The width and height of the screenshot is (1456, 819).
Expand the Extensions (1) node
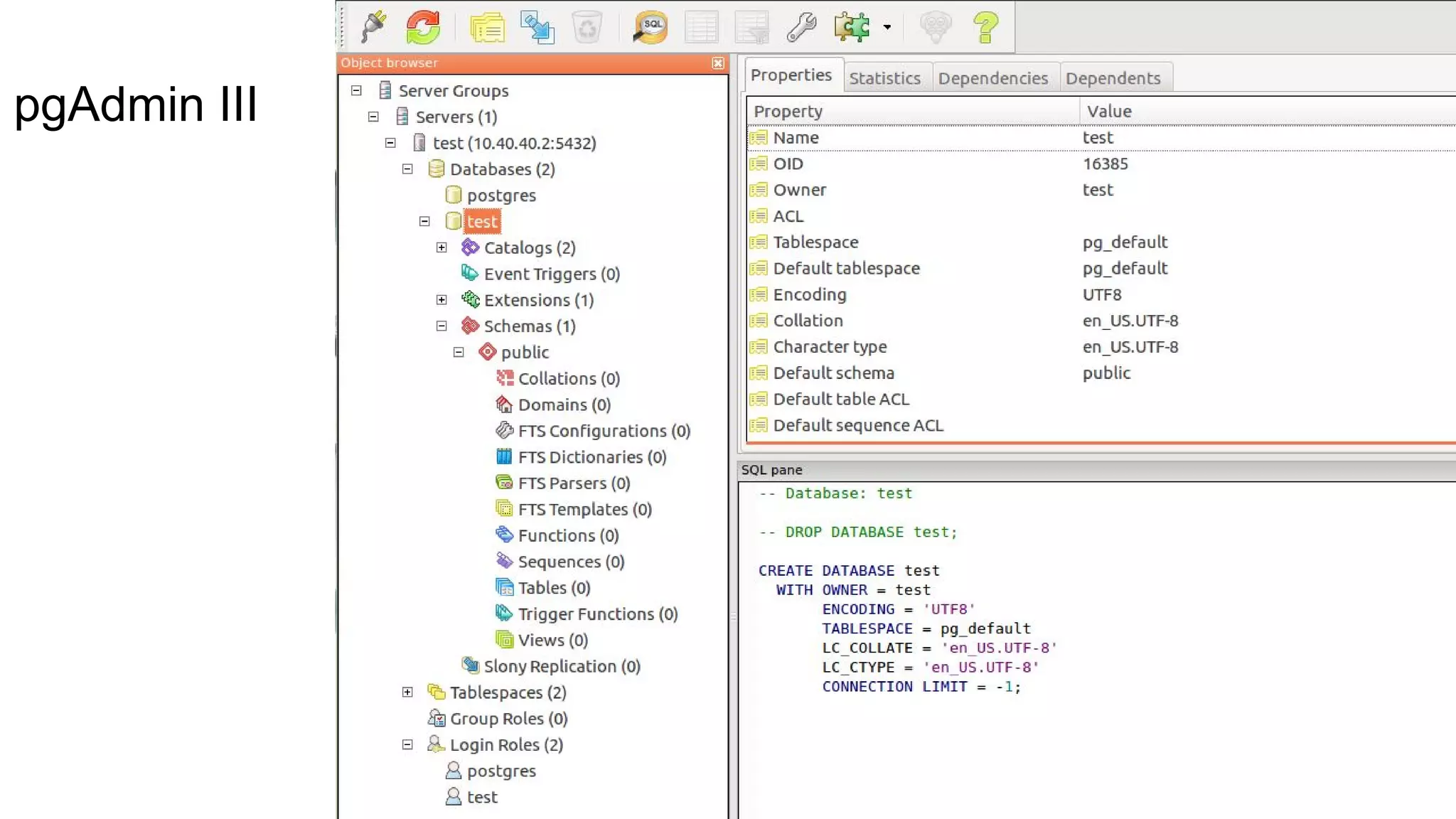point(441,300)
